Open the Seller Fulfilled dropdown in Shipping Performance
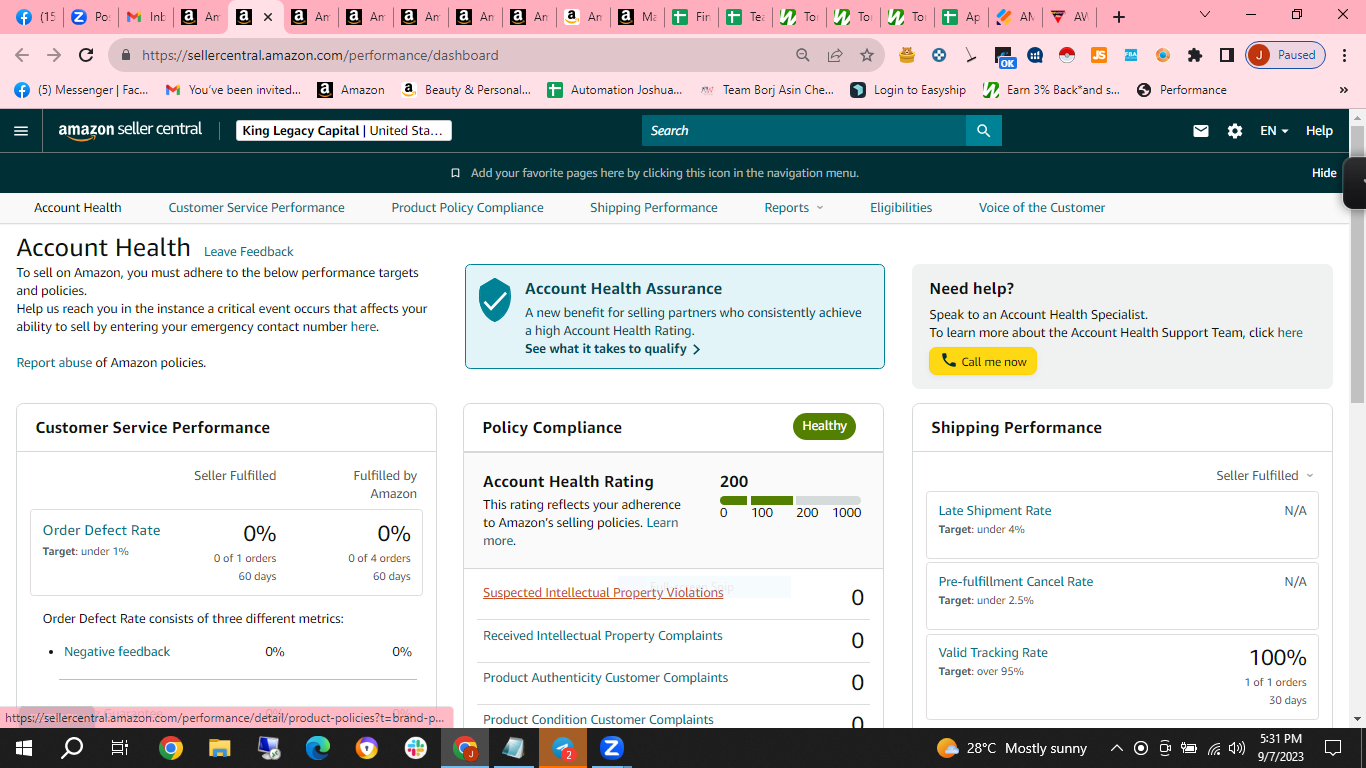 1265,476
